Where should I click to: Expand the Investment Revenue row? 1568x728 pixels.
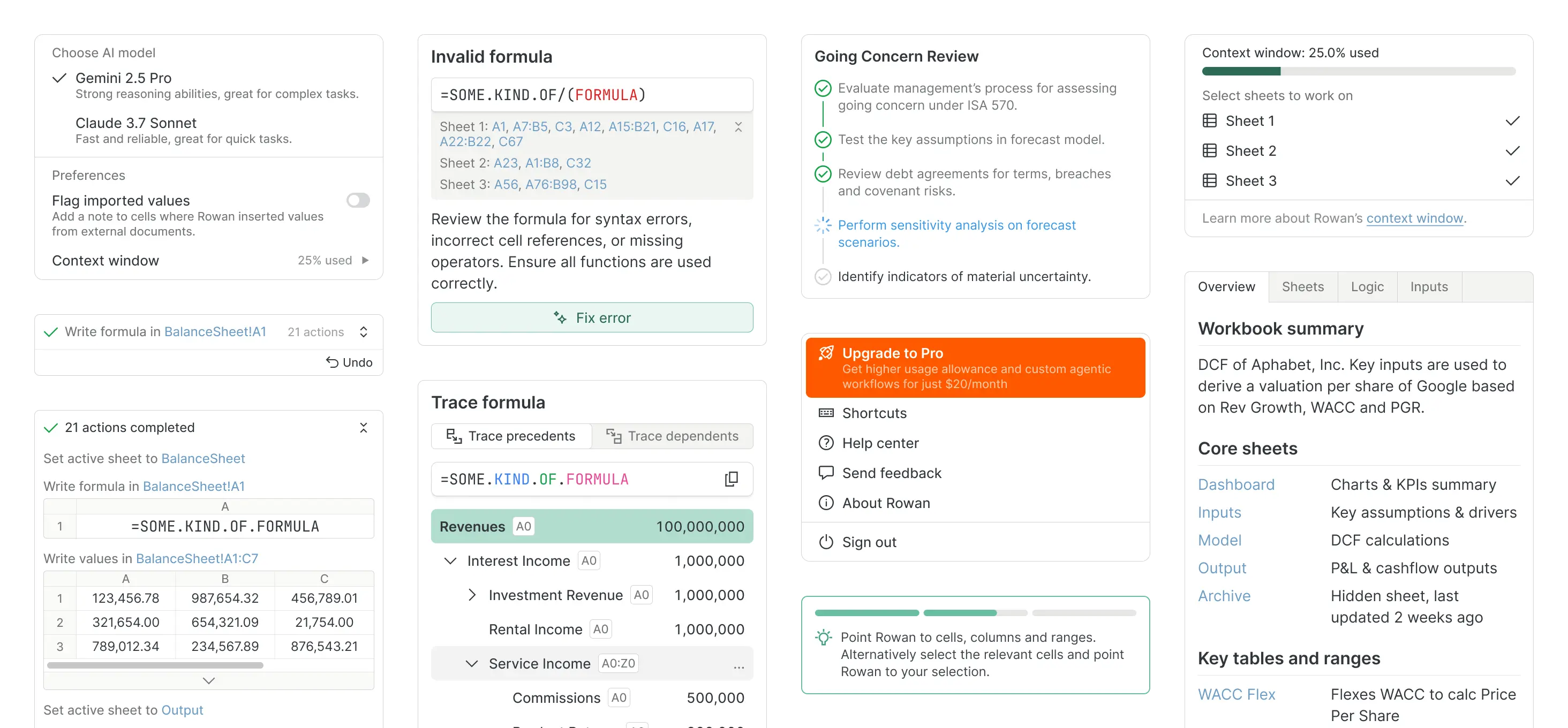tap(472, 595)
